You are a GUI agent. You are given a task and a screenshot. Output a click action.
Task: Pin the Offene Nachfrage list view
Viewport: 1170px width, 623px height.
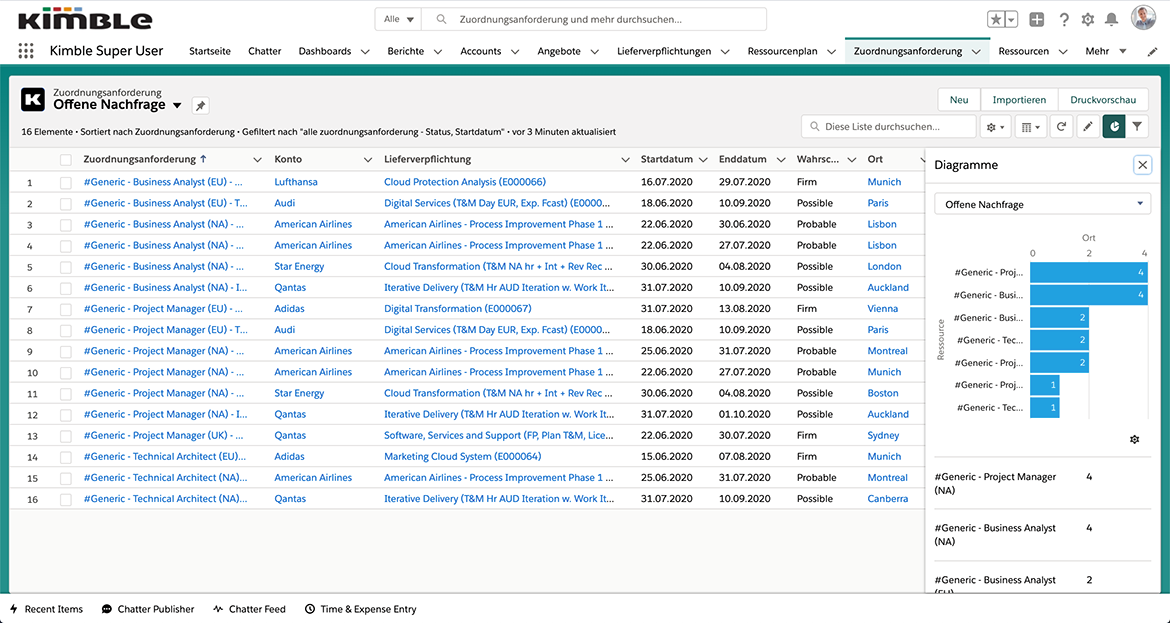click(200, 106)
